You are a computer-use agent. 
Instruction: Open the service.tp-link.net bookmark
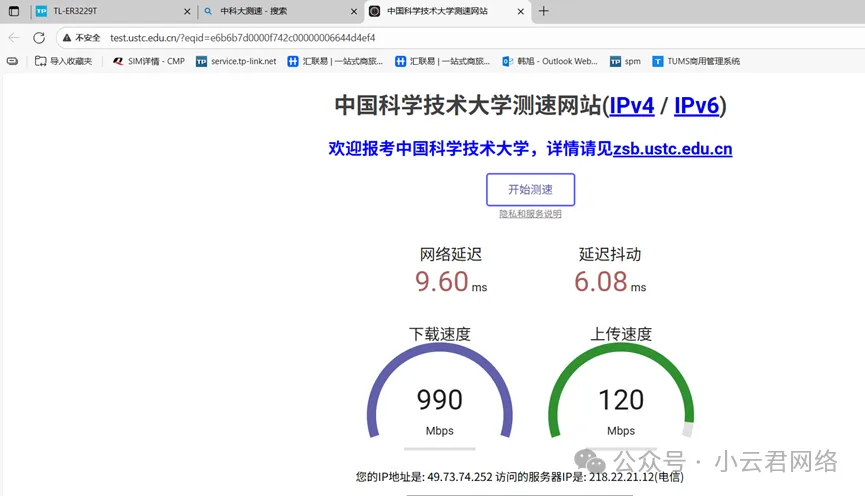[x=236, y=61]
